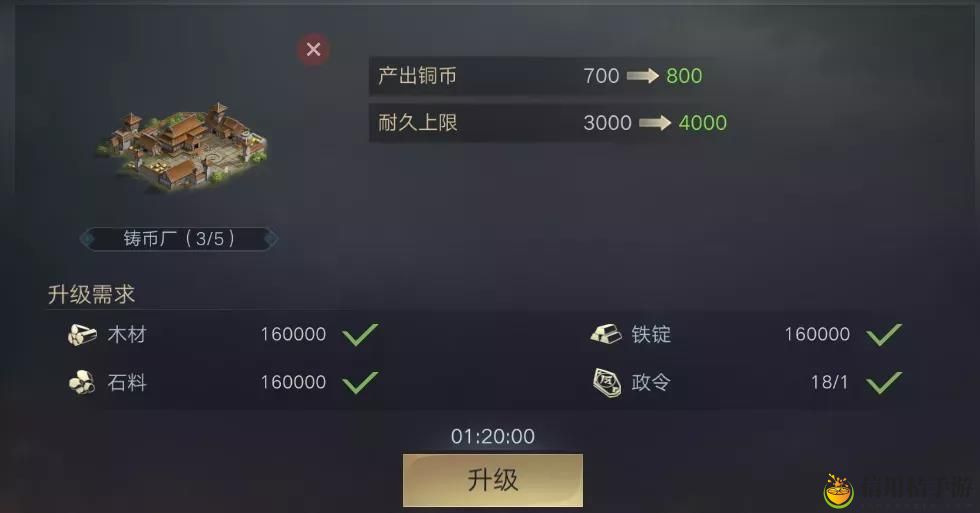The height and width of the screenshot is (513, 980).
Task: Click the green checkmark beside 石料
Action: click(361, 382)
